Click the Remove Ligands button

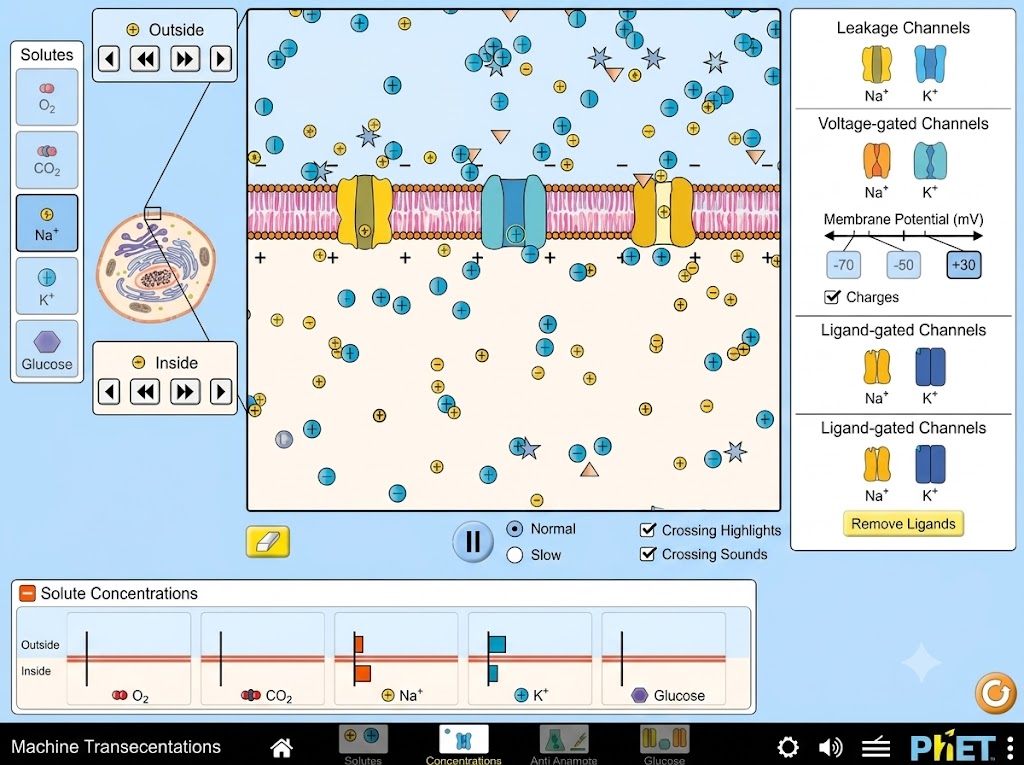point(903,524)
